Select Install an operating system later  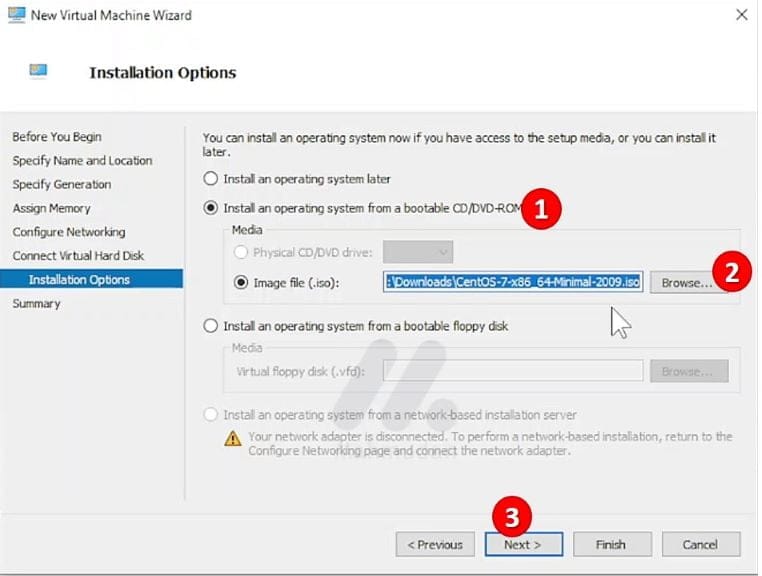(x=210, y=179)
